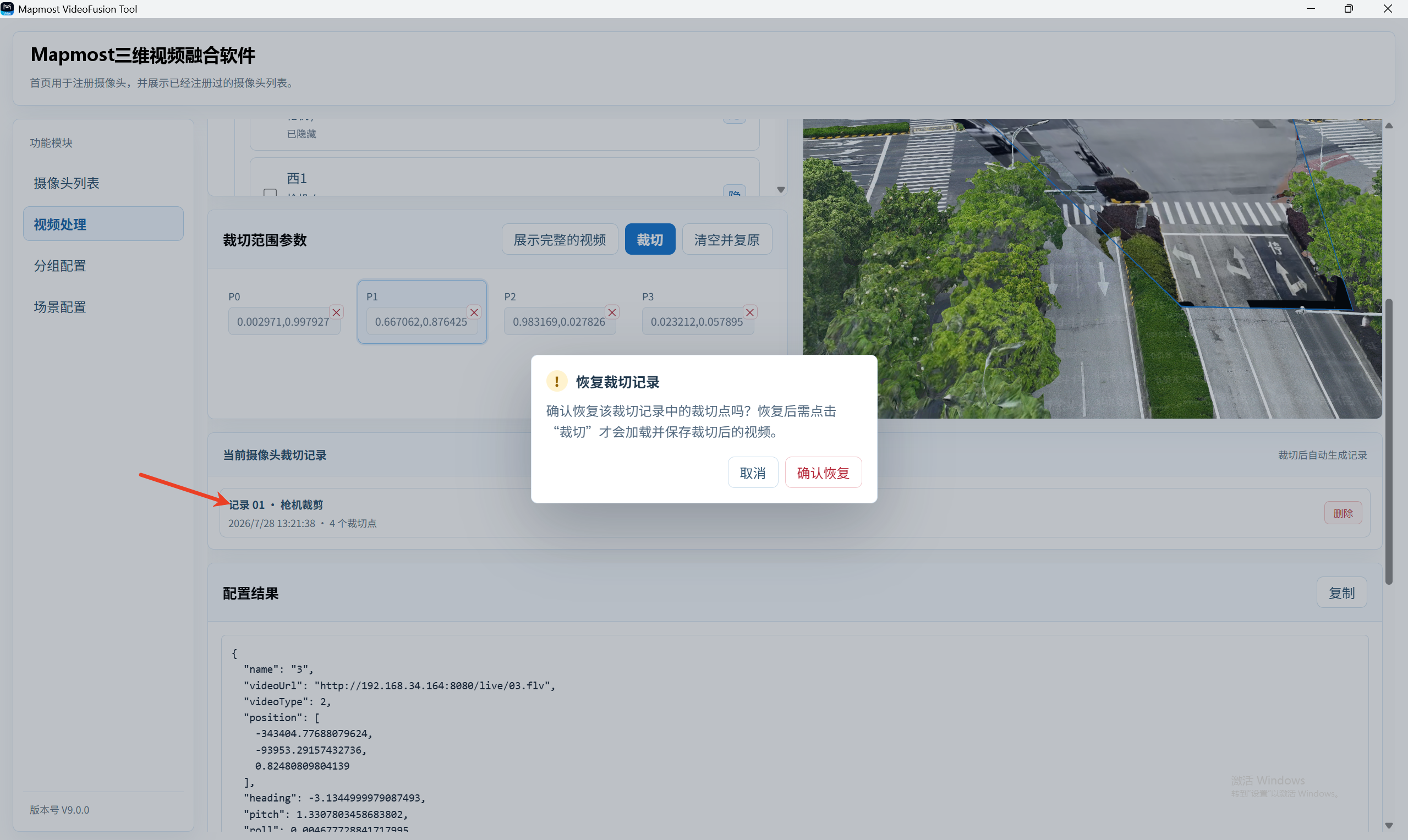The width and height of the screenshot is (1408, 840).
Task: Focus the P1 coordinate field
Action: point(422,321)
